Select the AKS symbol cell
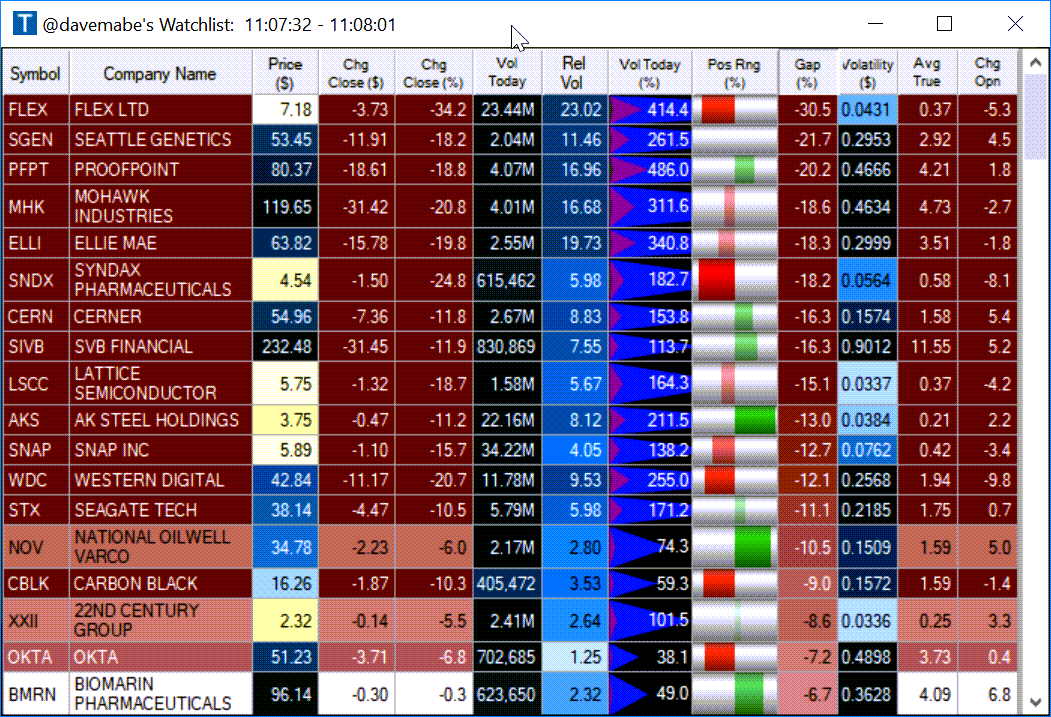The width and height of the screenshot is (1051, 717). pyautogui.click(x=36, y=420)
